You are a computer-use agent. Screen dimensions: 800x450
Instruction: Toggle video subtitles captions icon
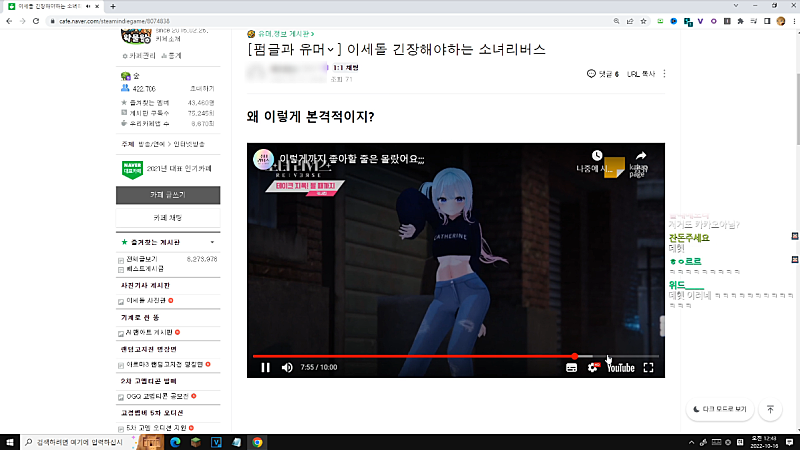coord(571,367)
